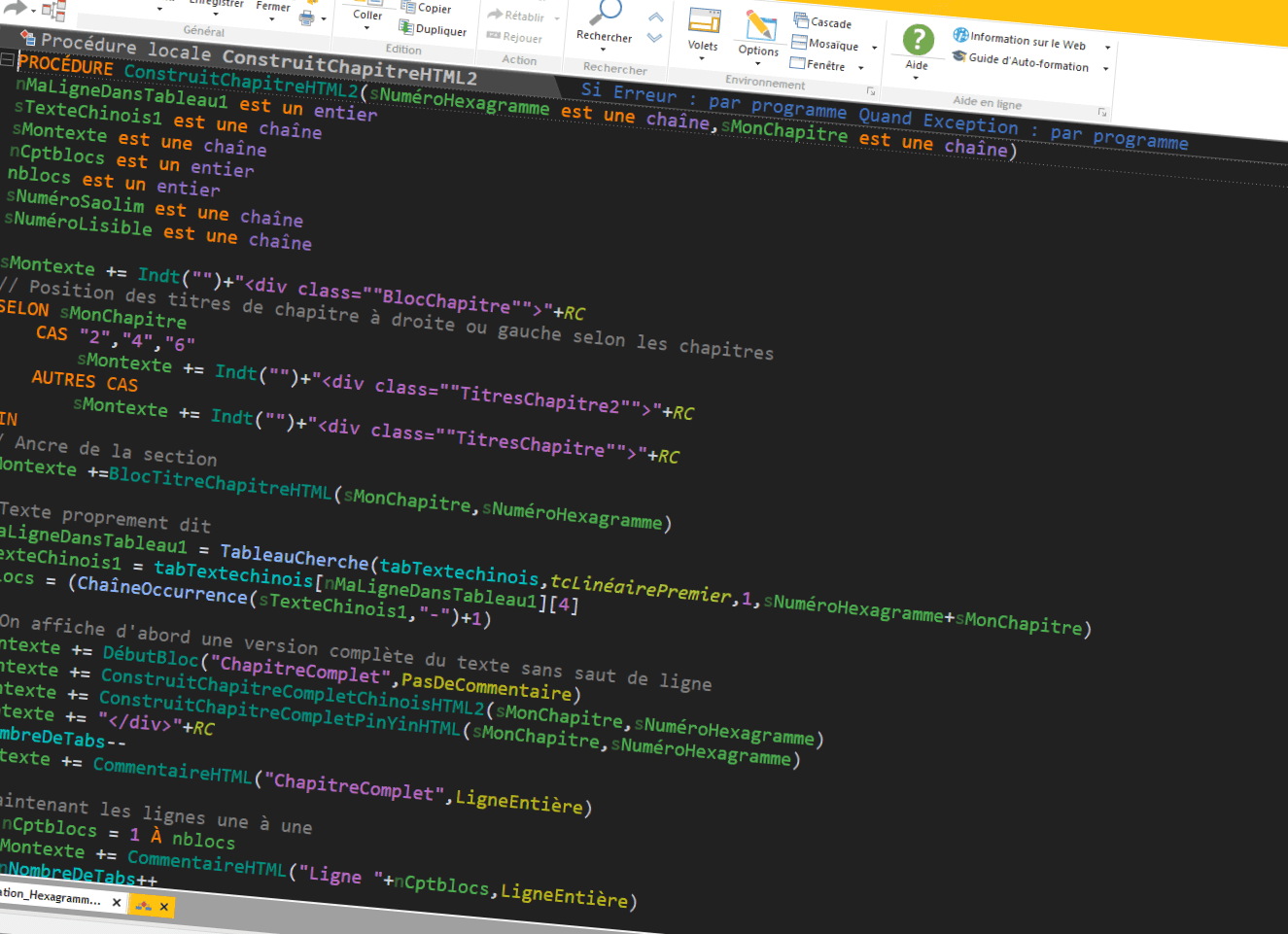Screen dimensions: 1288x934
Task: Open the Options dropdown arrow
Action: [x=757, y=63]
